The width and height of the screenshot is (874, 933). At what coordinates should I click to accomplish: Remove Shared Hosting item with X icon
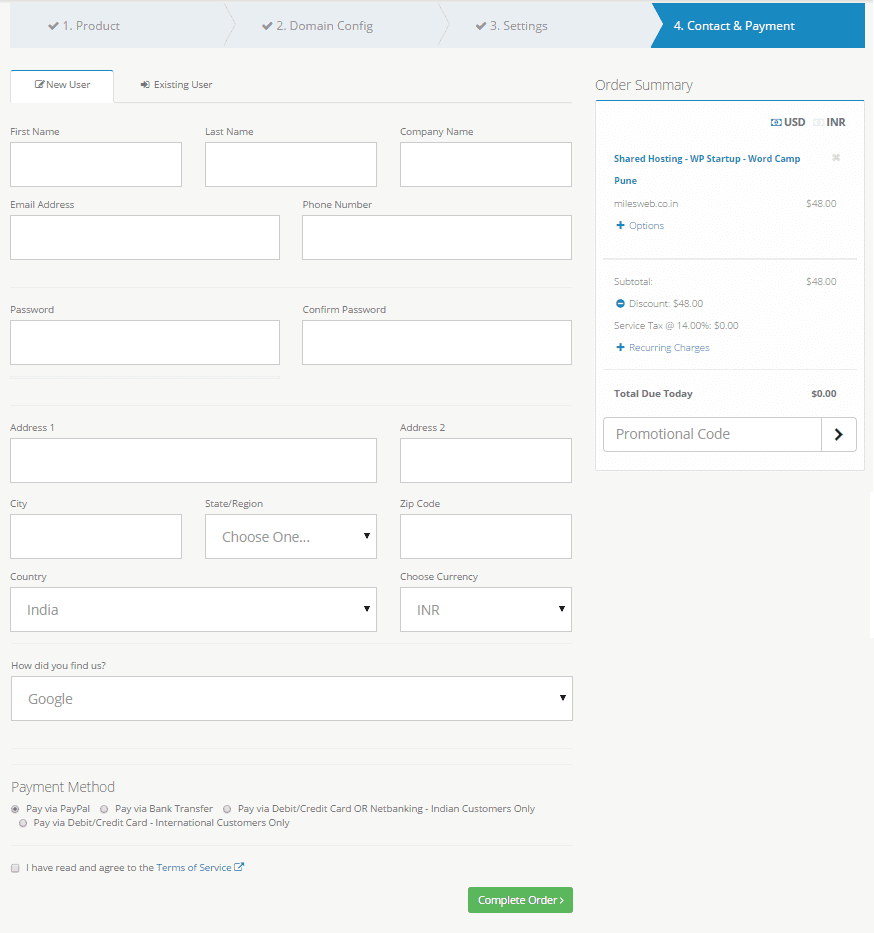point(836,158)
